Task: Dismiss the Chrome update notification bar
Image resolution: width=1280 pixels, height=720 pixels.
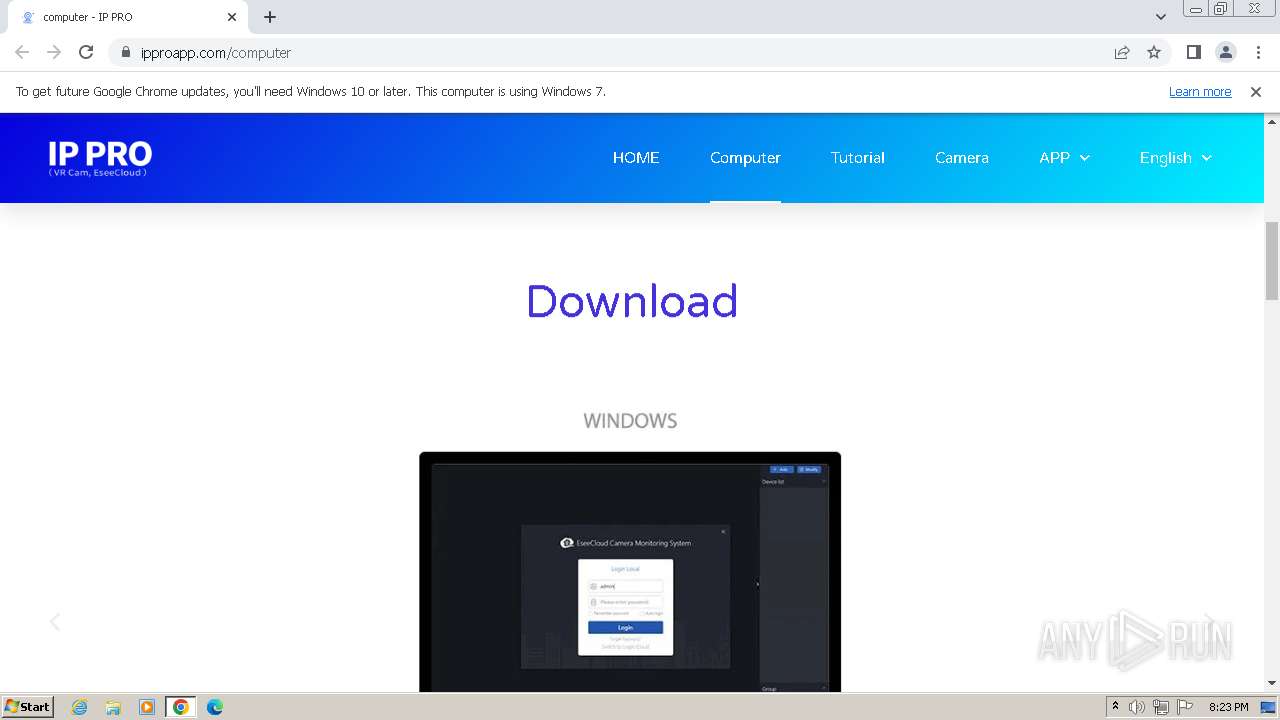Action: pos(1256,91)
